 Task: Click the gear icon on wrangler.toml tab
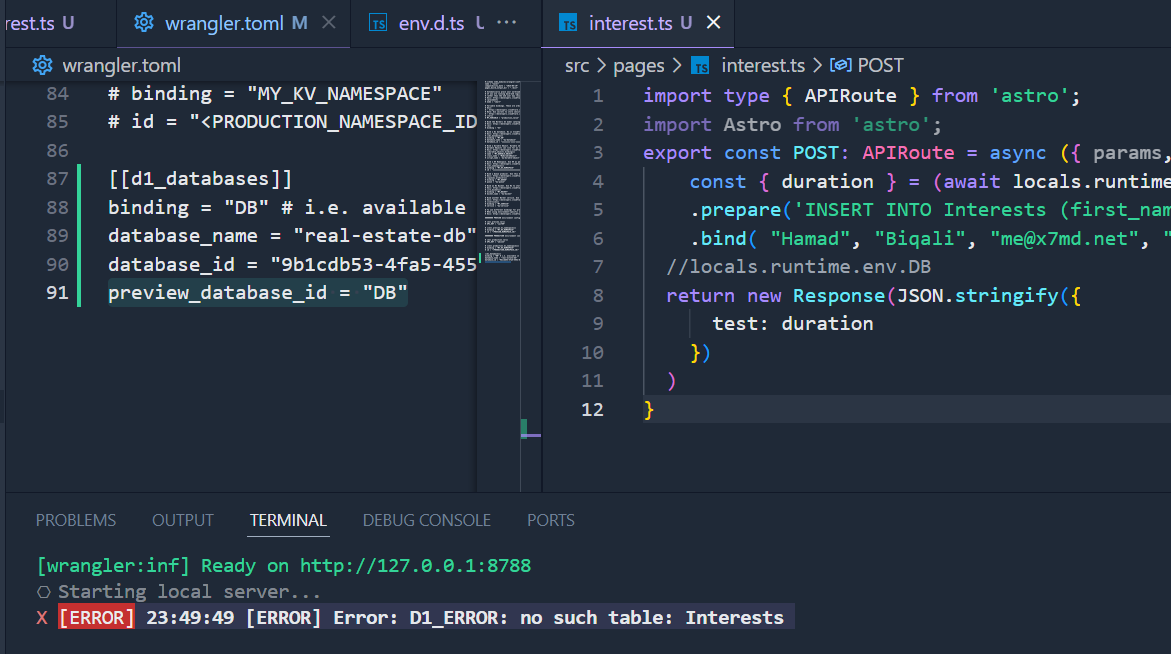(143, 23)
